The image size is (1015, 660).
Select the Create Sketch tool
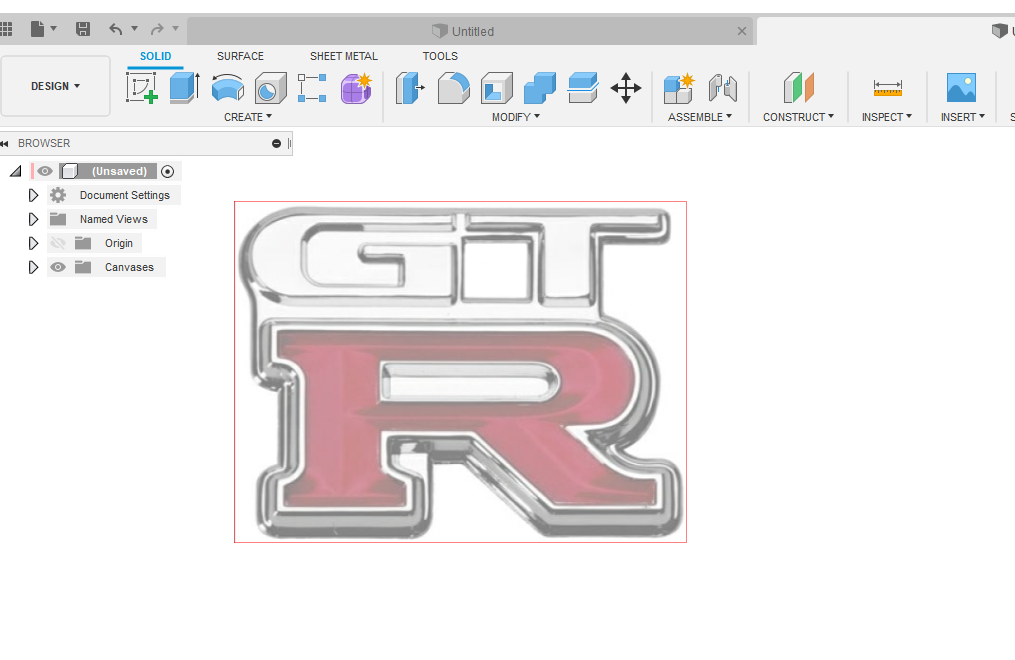[x=142, y=88]
